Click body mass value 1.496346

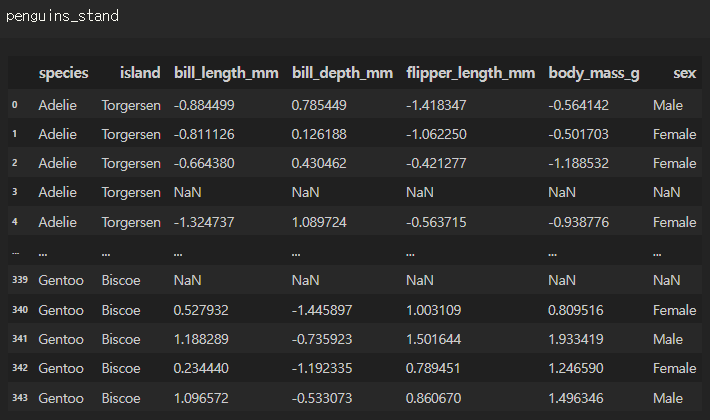(x=576, y=398)
